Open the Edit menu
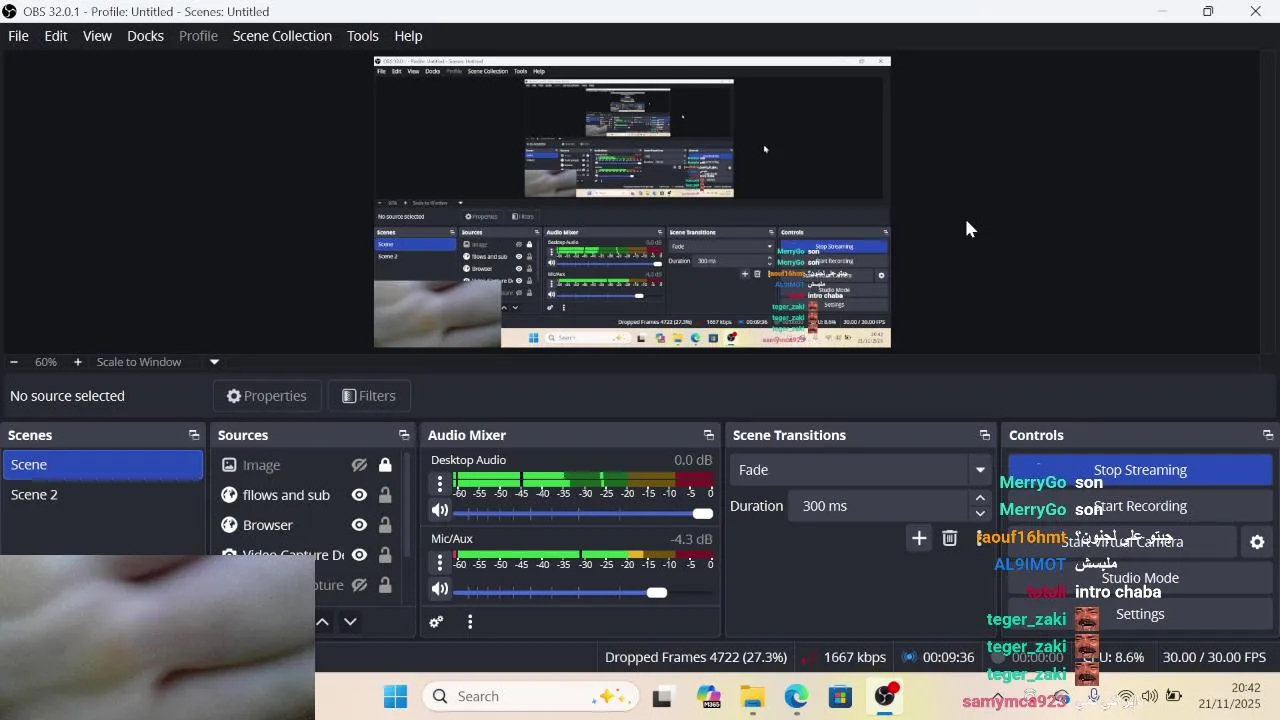 pos(56,36)
